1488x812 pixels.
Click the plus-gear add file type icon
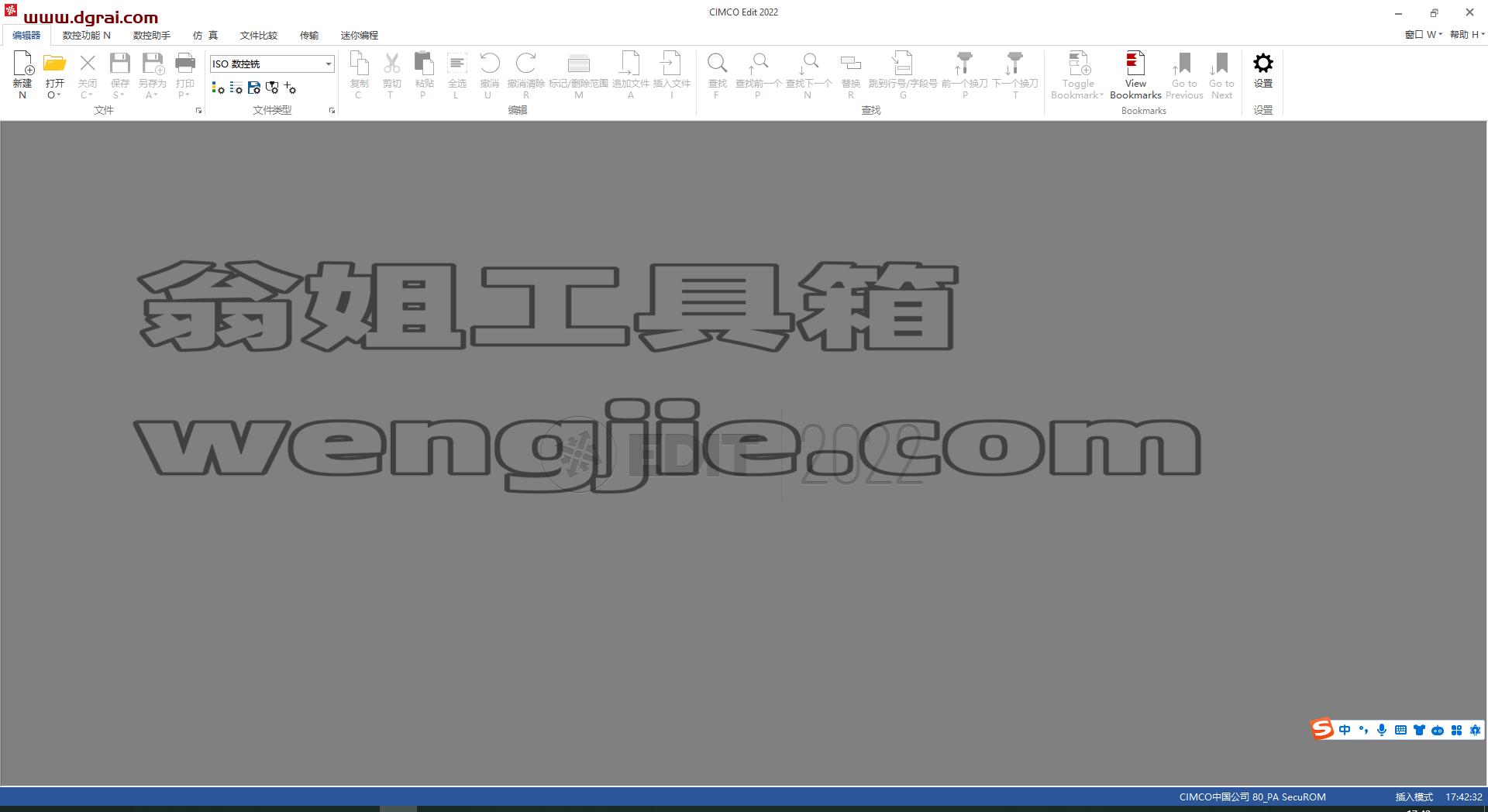(290, 88)
